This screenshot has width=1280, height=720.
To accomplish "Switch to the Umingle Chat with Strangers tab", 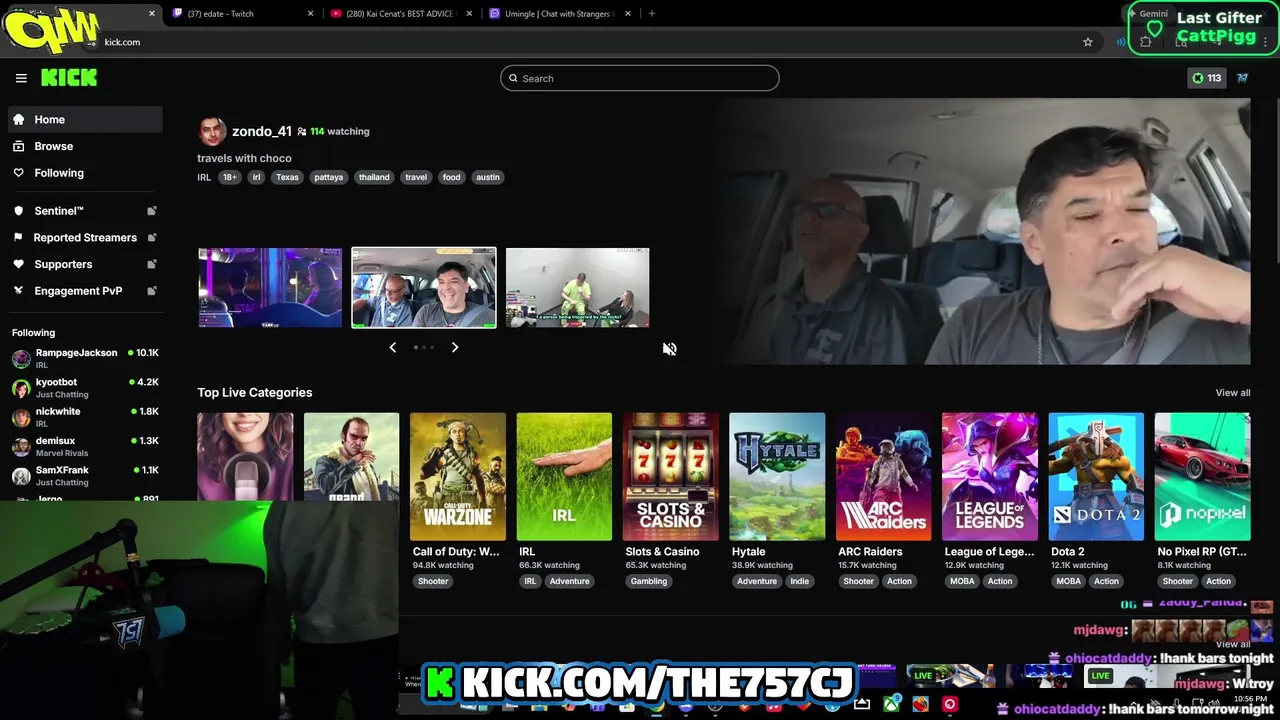I will coord(560,14).
